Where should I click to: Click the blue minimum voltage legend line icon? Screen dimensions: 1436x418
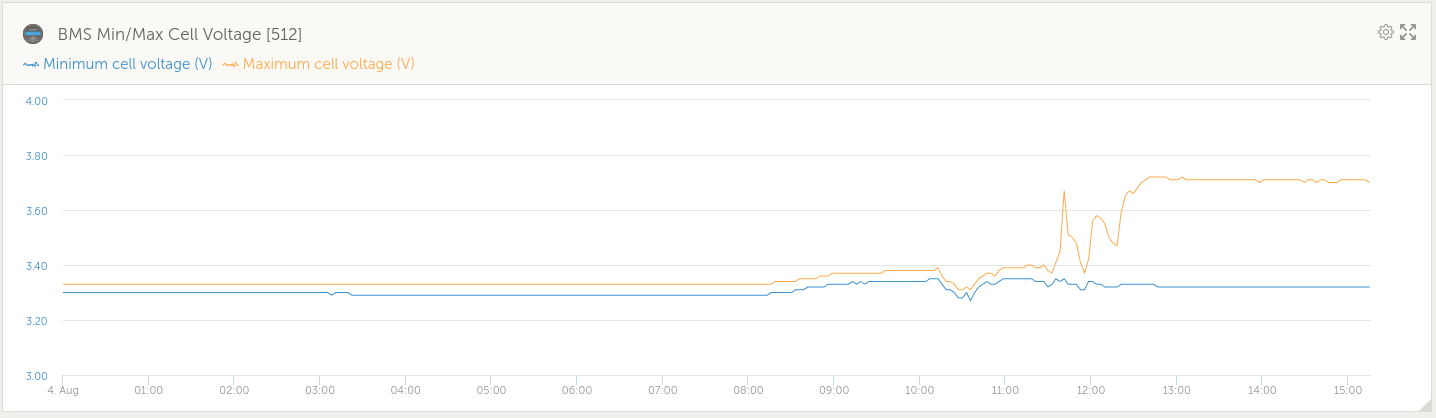31,64
